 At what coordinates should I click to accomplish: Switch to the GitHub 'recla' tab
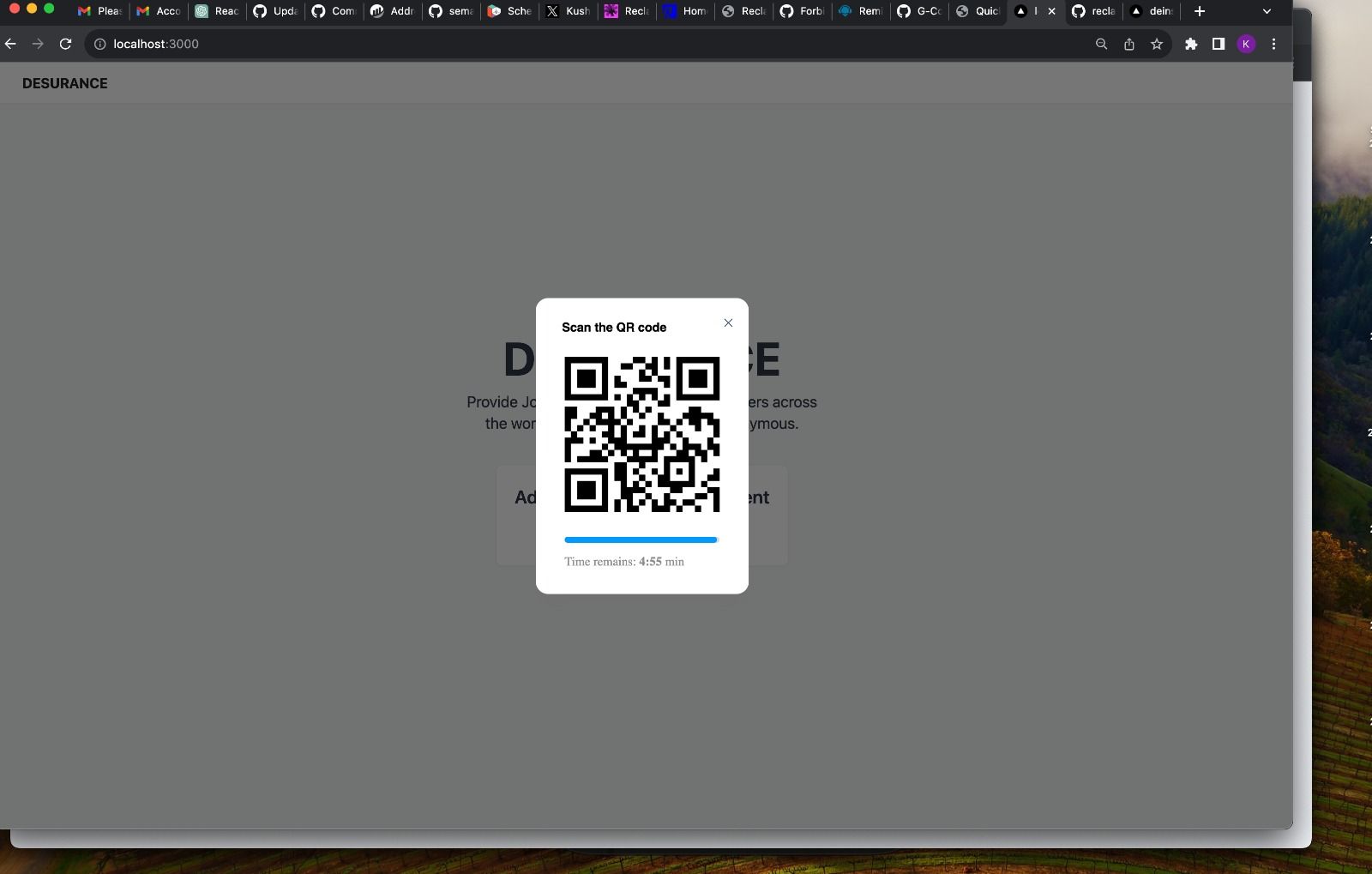[x=1094, y=11]
